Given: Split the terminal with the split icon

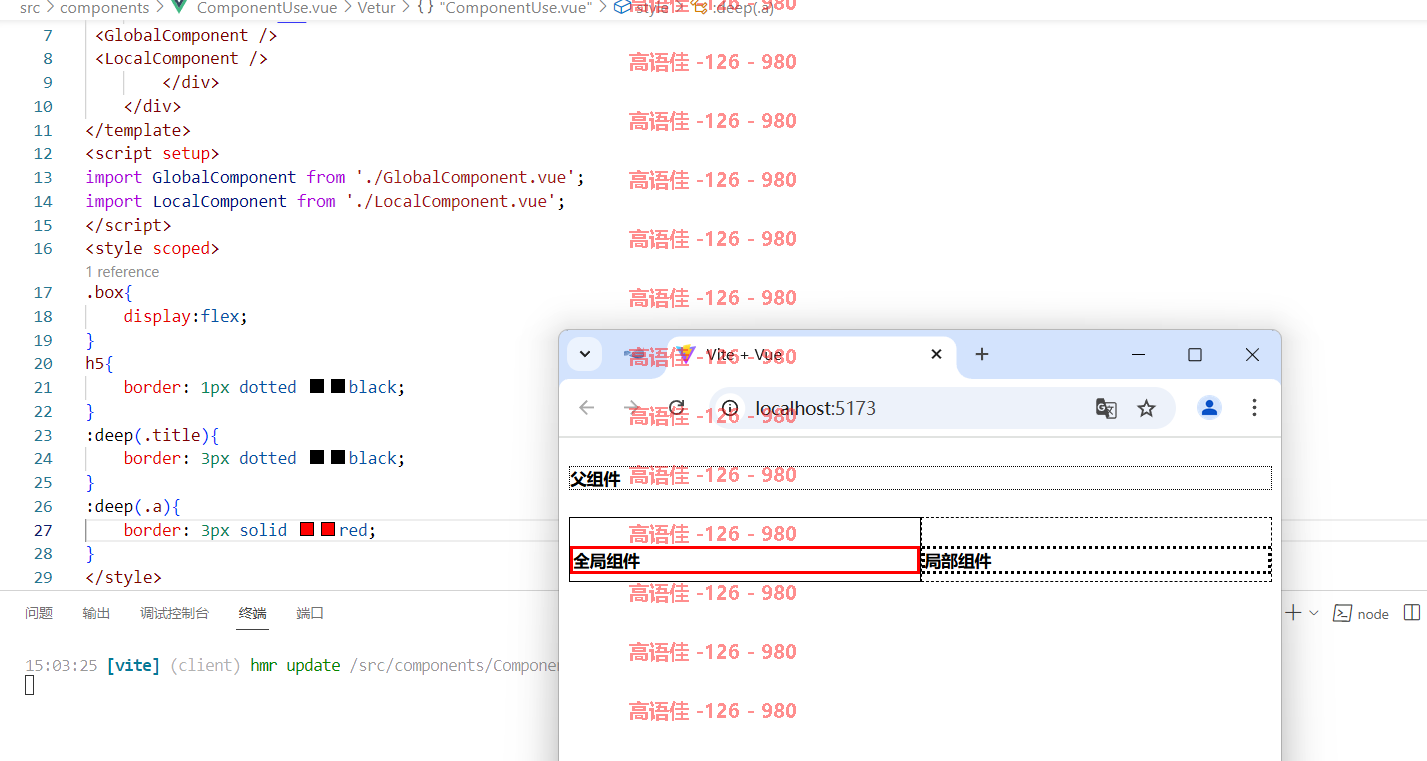Looking at the screenshot, I should [x=1412, y=612].
